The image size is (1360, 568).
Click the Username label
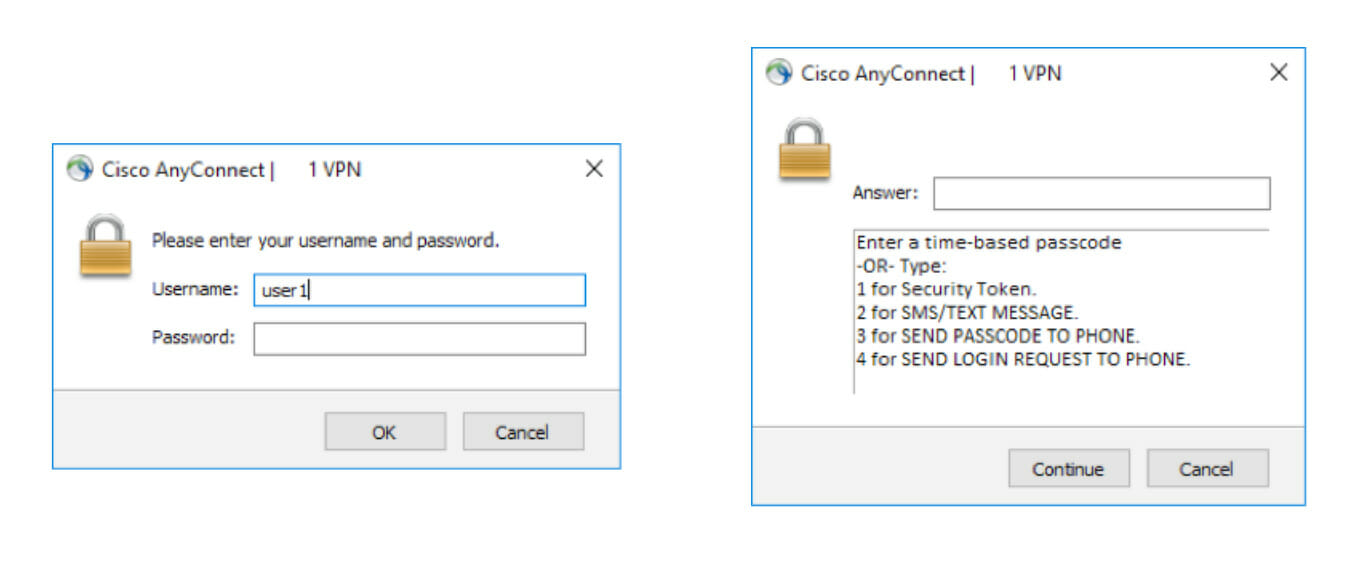click(x=195, y=289)
